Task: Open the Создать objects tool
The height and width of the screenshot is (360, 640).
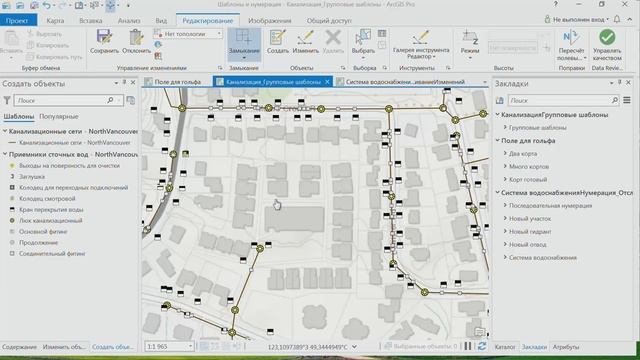Action: pyautogui.click(x=278, y=41)
